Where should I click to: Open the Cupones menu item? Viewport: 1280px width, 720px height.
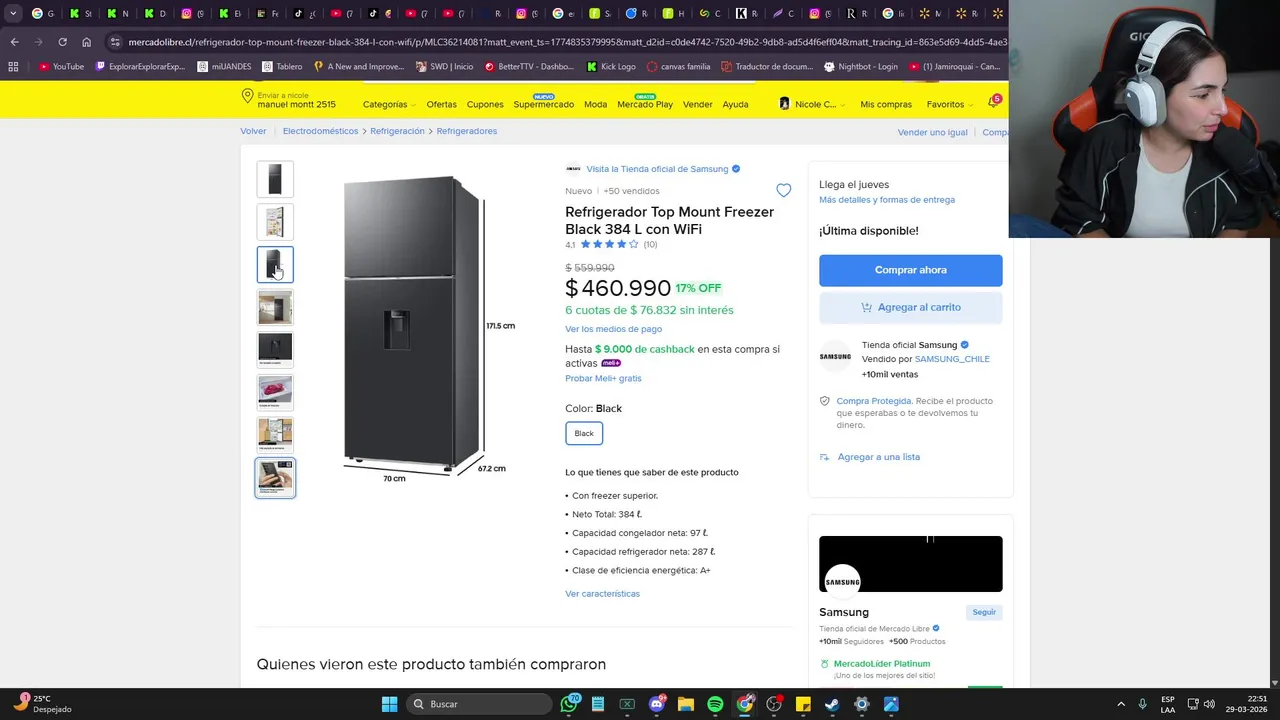click(x=485, y=104)
